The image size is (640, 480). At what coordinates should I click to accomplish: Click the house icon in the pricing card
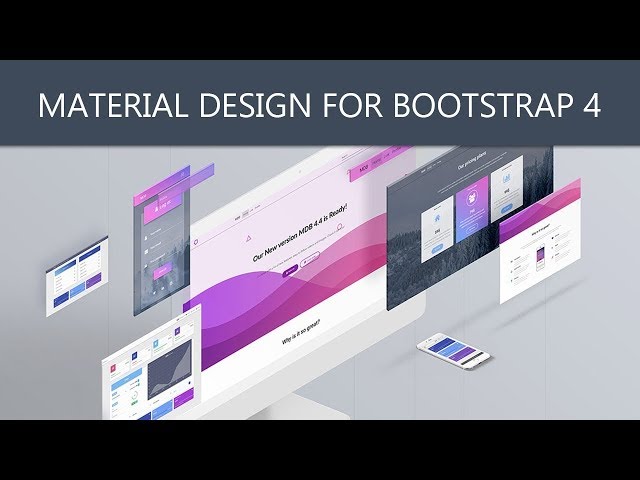pyautogui.click(x=437, y=218)
